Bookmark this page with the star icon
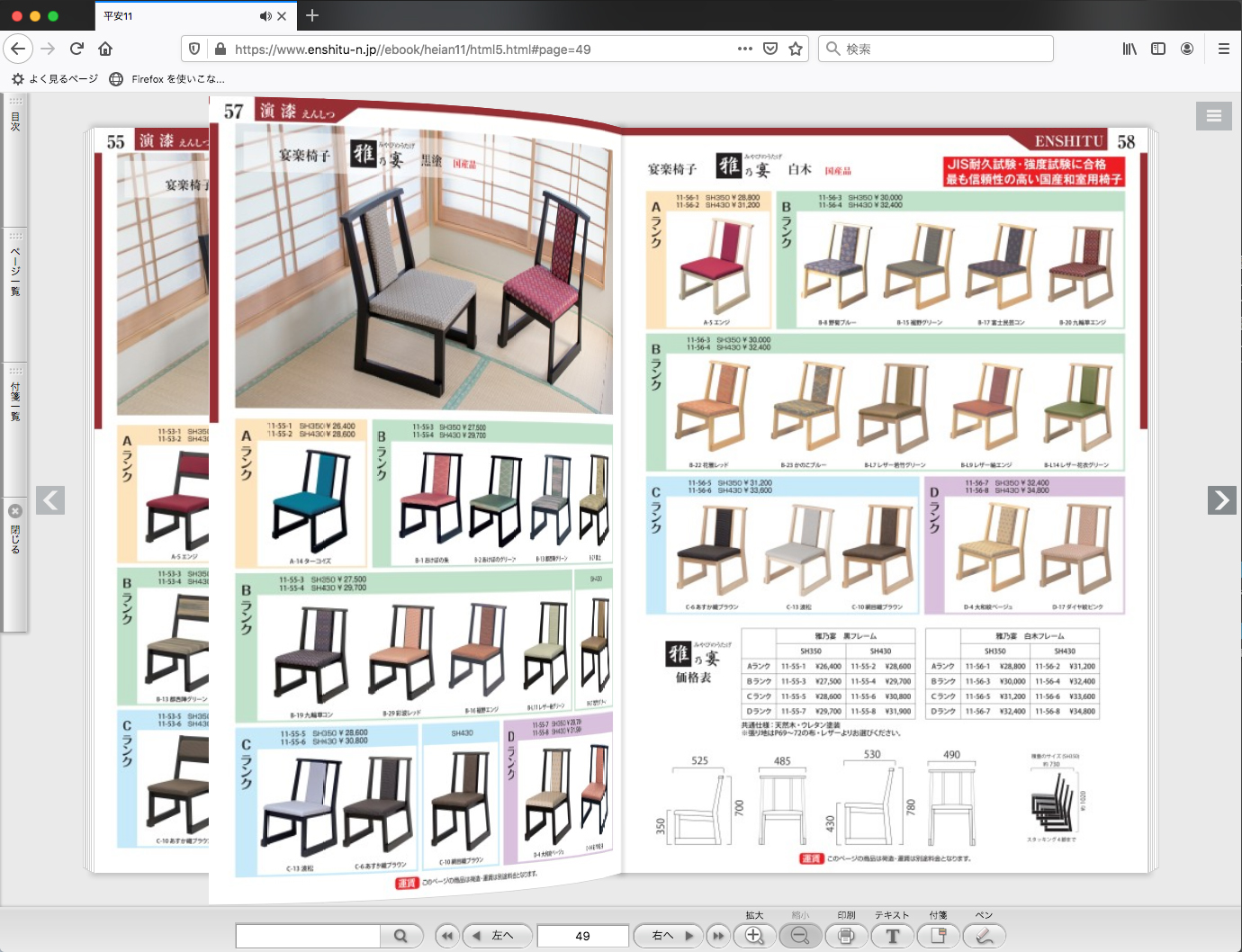This screenshot has width=1242, height=952. 796,49
